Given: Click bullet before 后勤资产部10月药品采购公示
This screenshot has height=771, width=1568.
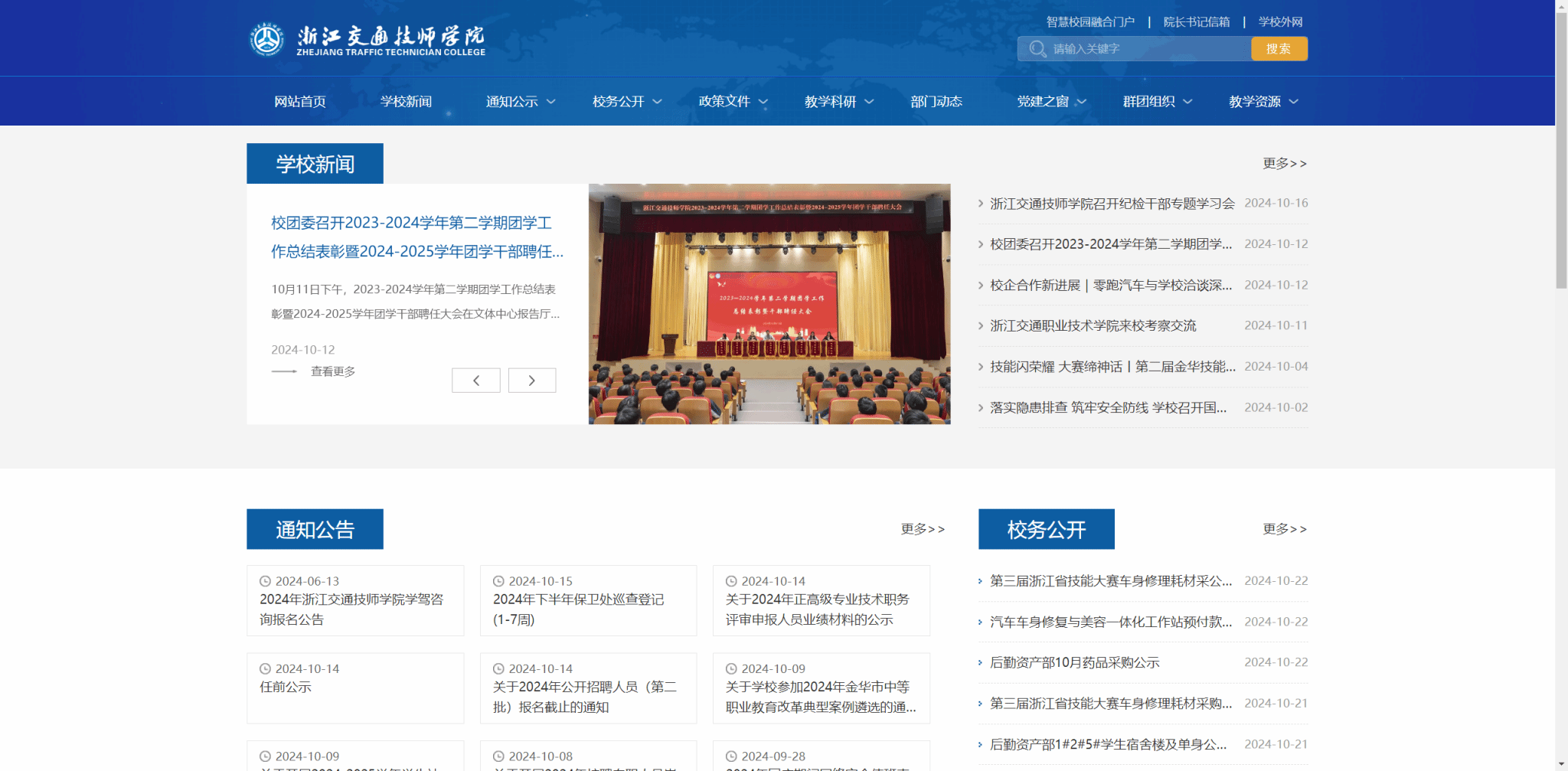Looking at the screenshot, I should pos(980,663).
